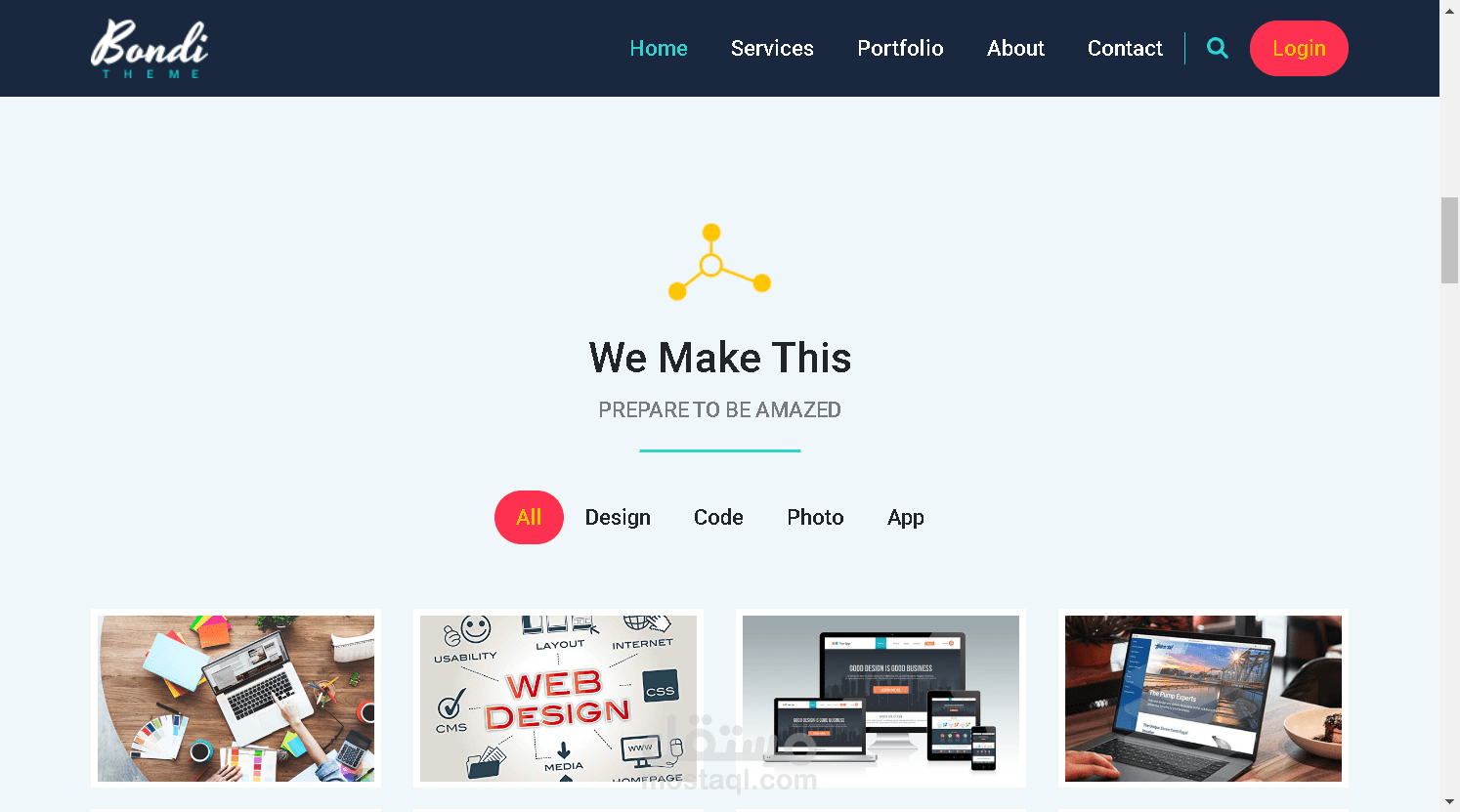Click the red Login button
Screen dimensions: 1460x812
1299,48
